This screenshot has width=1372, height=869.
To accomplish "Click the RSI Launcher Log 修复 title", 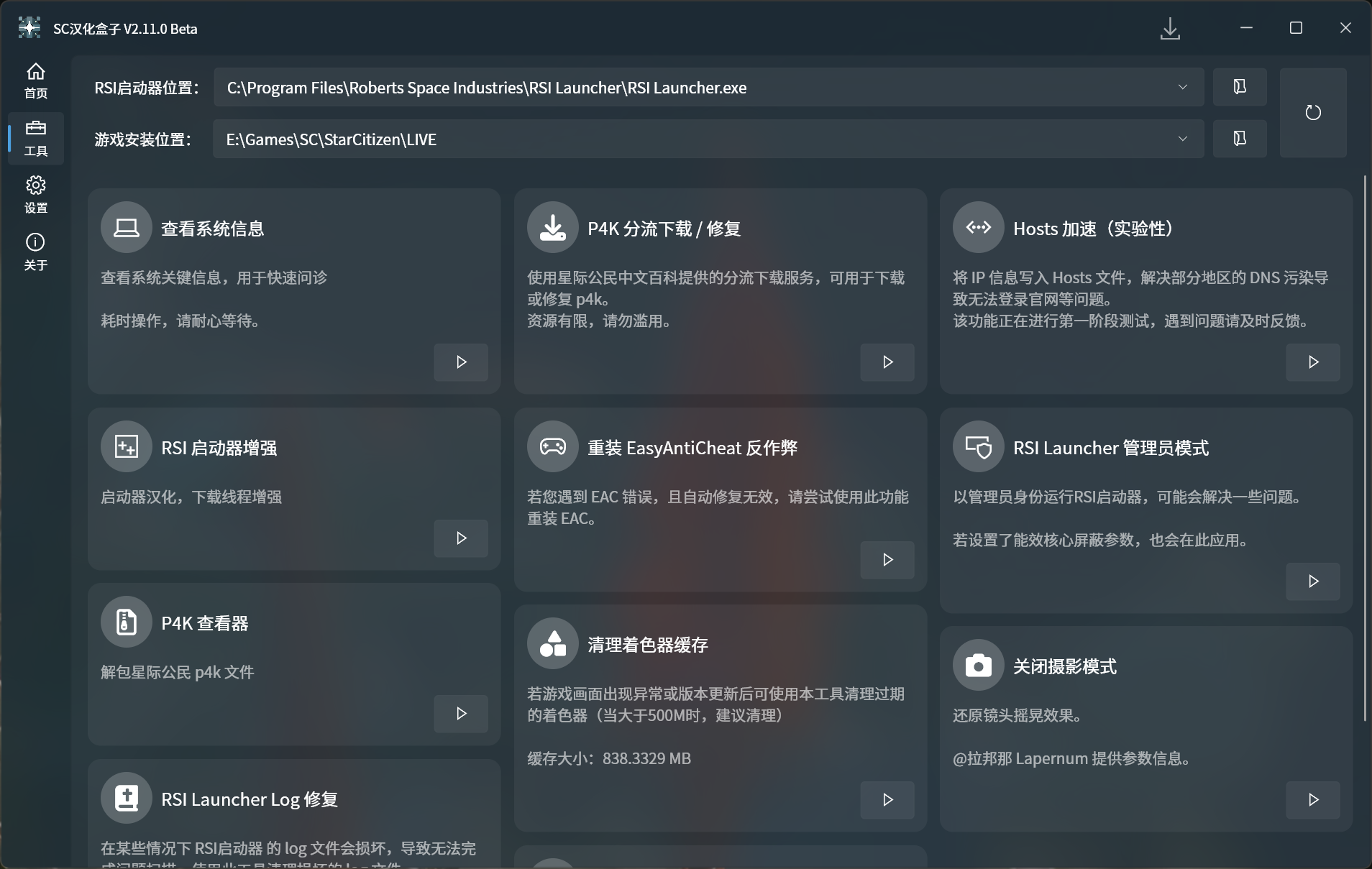I will 250,799.
